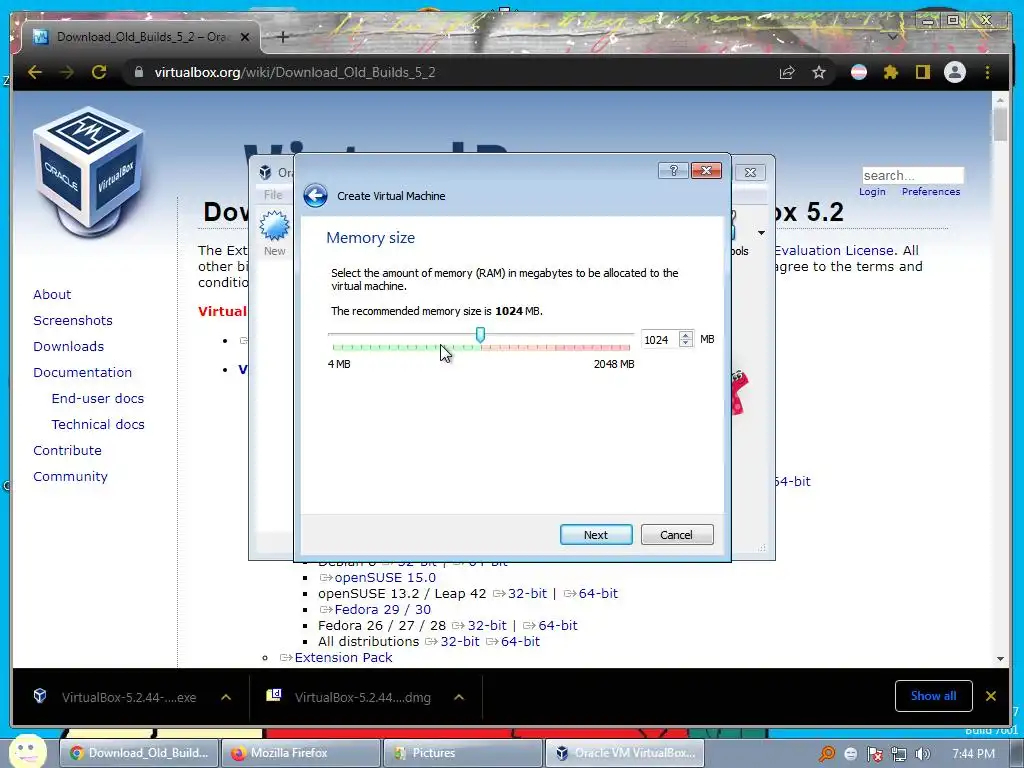Increase memory with spinner up arrow
The image size is (1024, 768).
pos(686,335)
